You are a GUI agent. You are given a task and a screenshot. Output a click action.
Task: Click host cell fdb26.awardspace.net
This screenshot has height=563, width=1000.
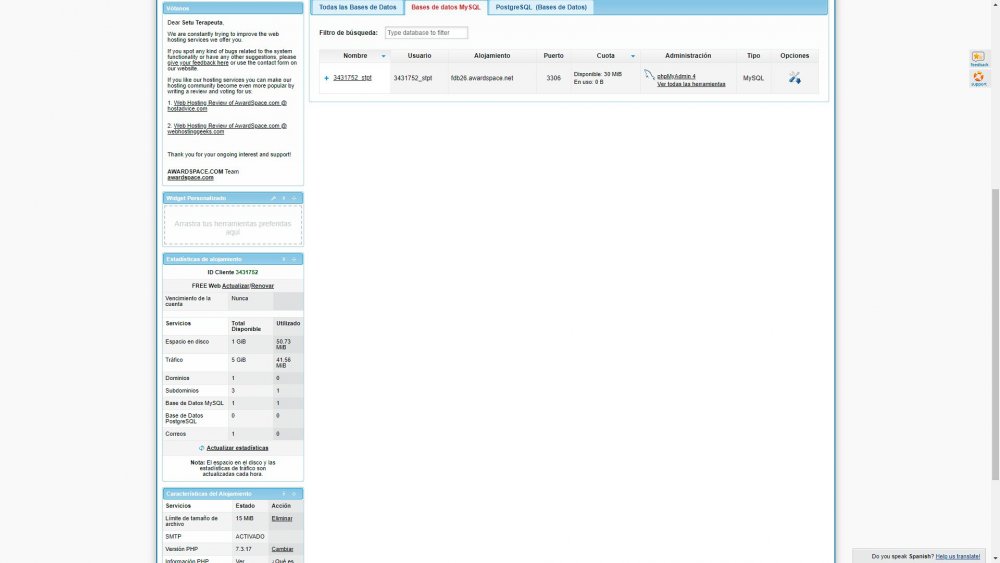click(x=482, y=78)
